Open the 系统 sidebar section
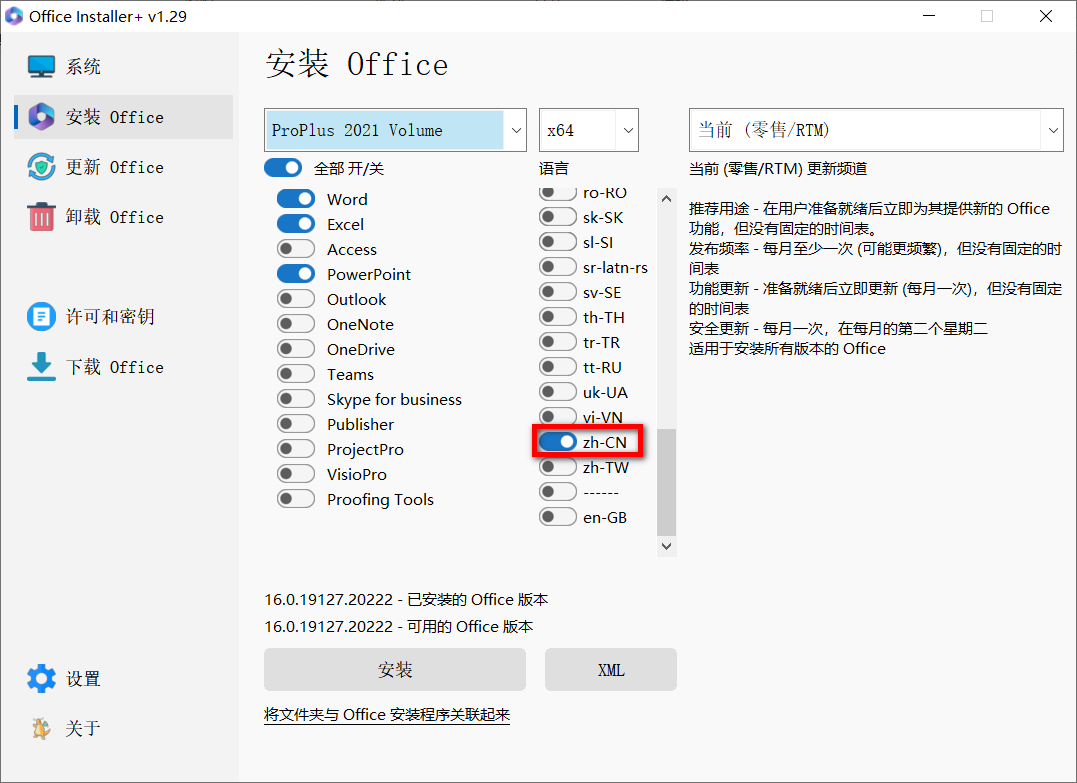The height and width of the screenshot is (783, 1077). point(124,67)
